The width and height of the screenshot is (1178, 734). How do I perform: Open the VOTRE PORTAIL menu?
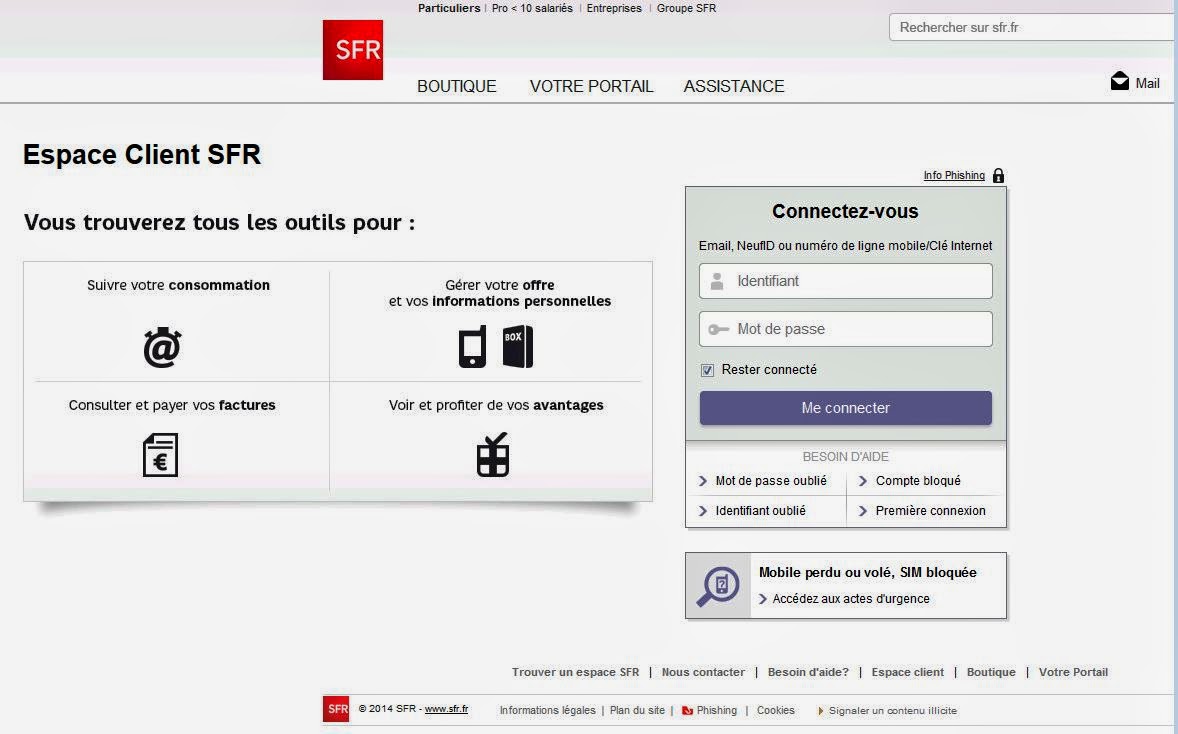tap(591, 86)
